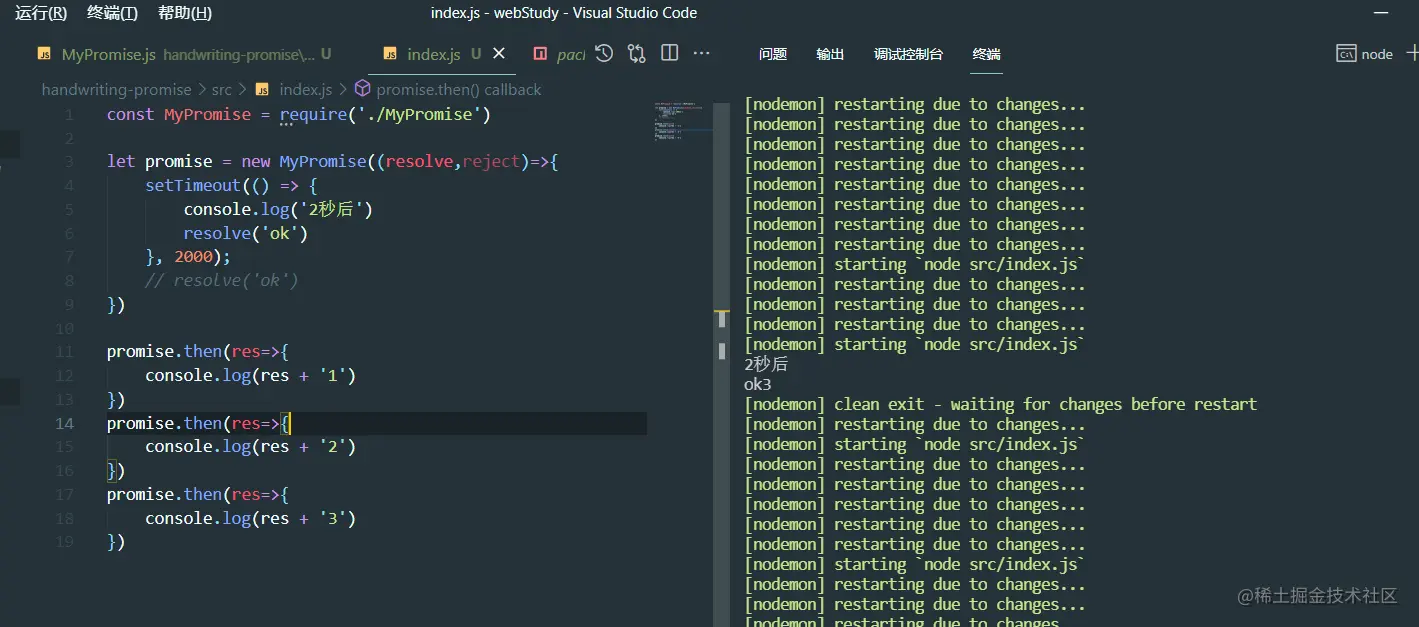
Task: Split the editor to the right
Action: click(670, 53)
